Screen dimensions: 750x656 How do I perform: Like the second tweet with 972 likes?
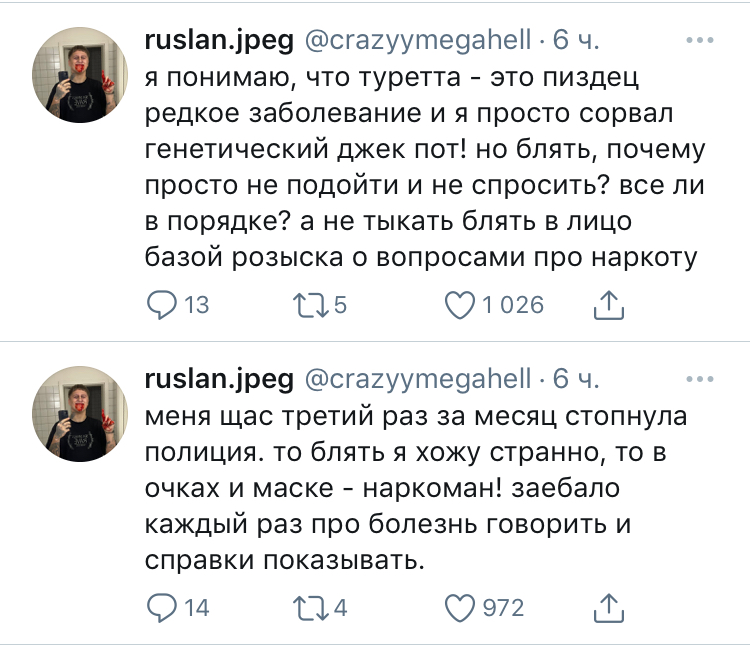tap(458, 607)
